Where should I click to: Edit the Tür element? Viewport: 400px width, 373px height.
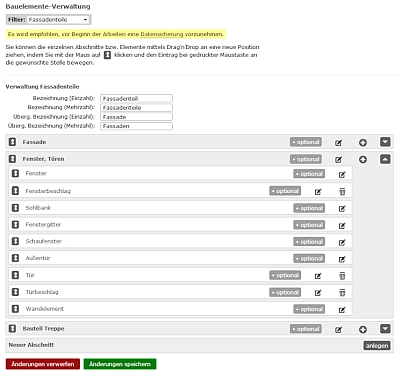tap(318, 276)
